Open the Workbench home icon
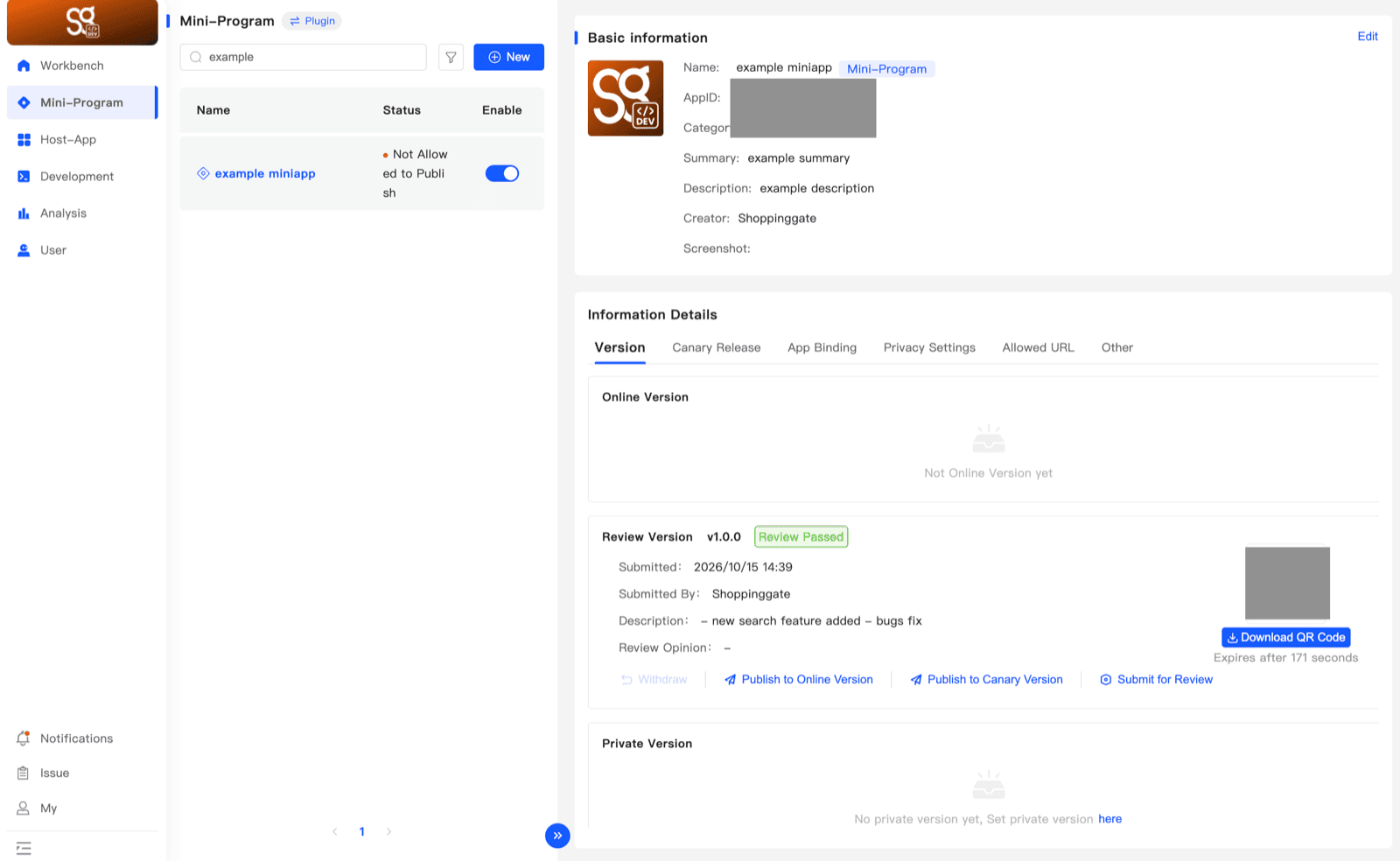This screenshot has height=861, width=1400. pyautogui.click(x=24, y=66)
